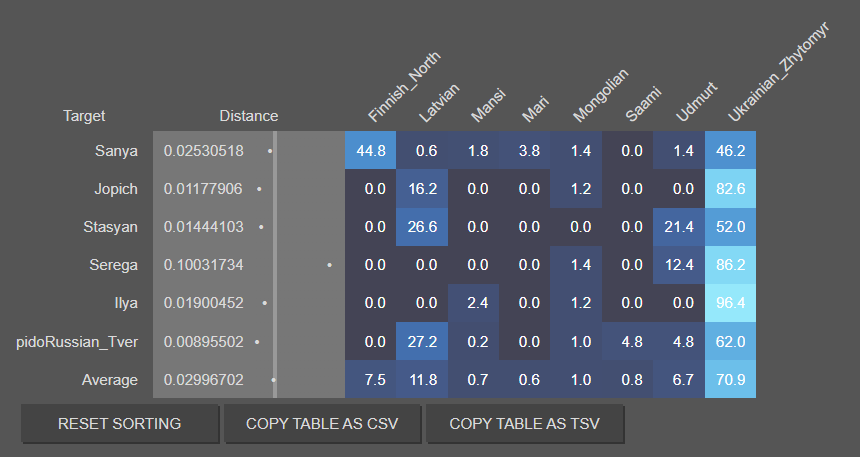Viewport: 860px width, 457px height.
Task: Select the Serega target row label
Action: (113, 265)
